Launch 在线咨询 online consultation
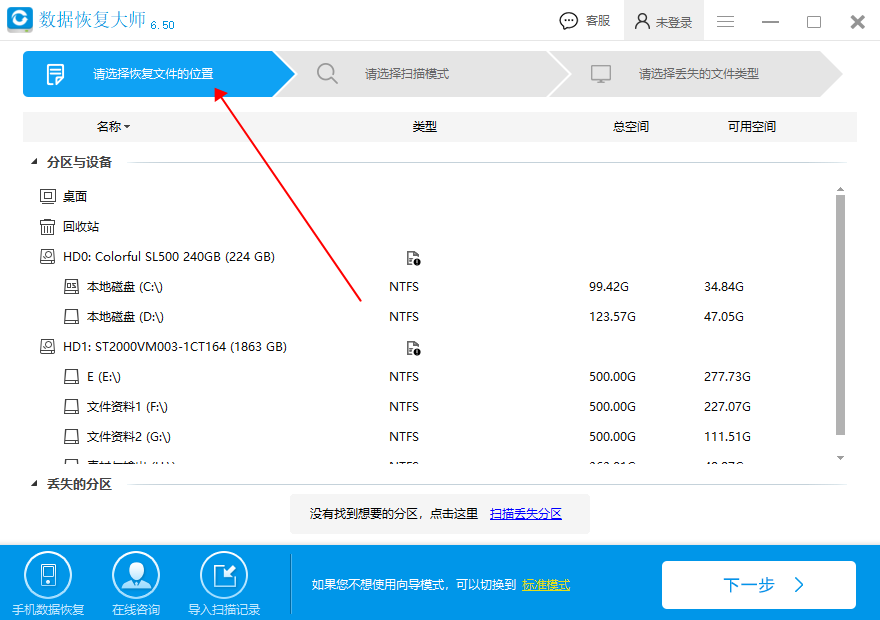 coord(135,575)
